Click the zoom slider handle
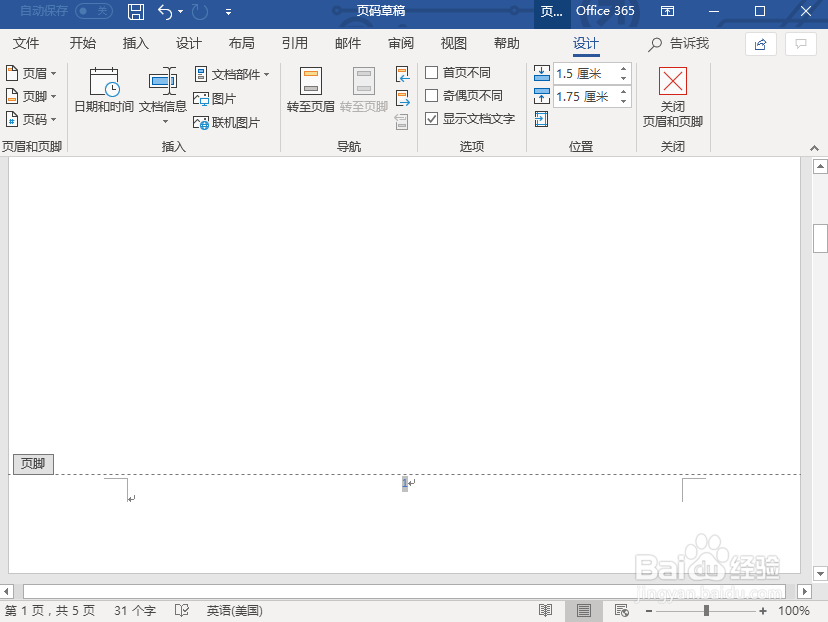This screenshot has height=622, width=828. coord(706,611)
